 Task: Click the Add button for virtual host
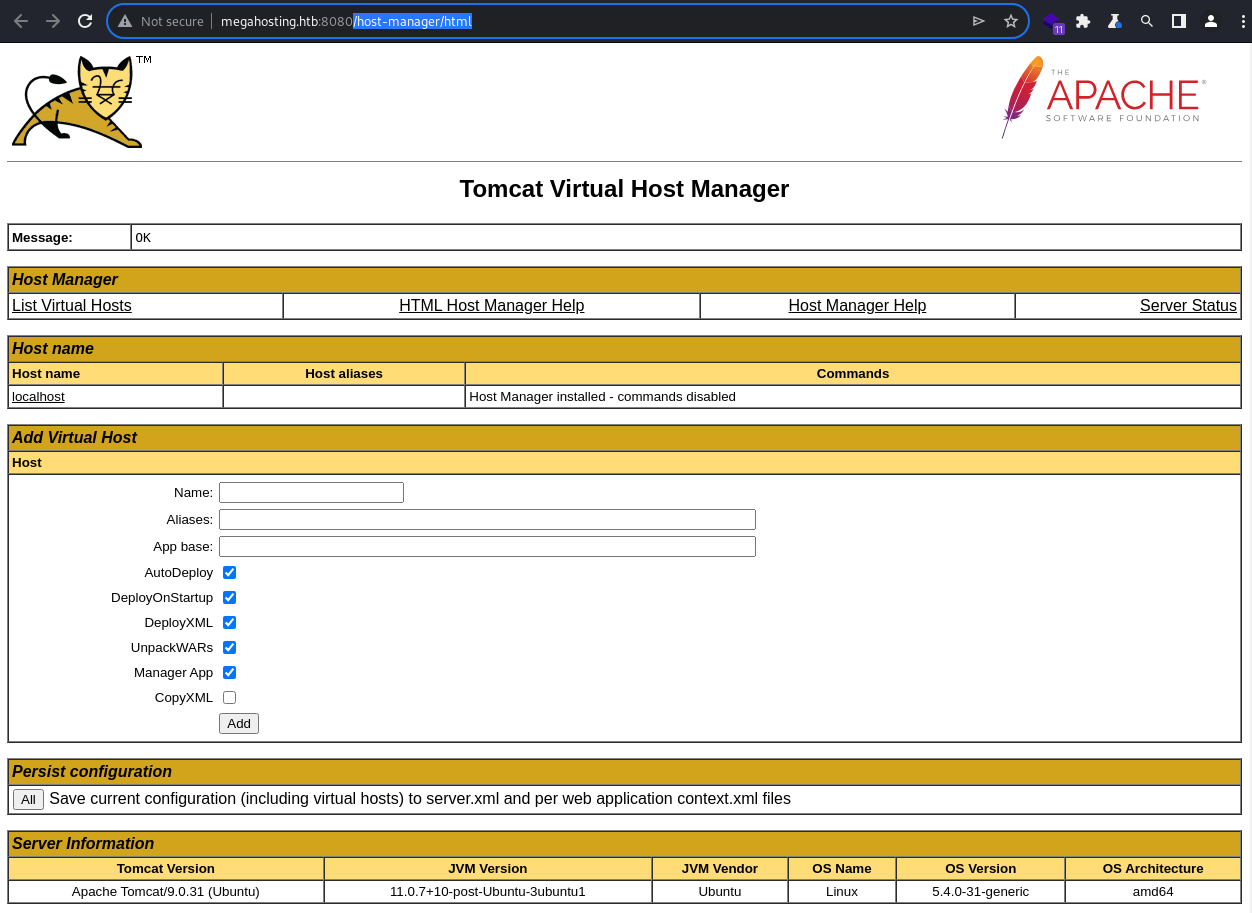tap(239, 724)
